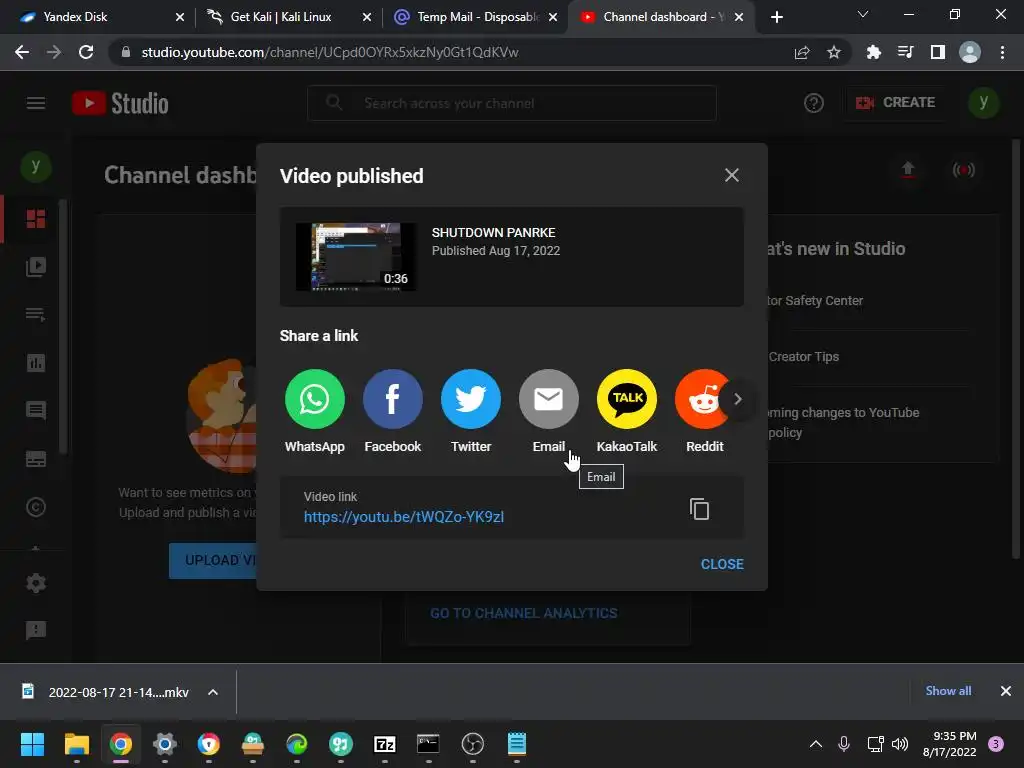
Task: Open Playlists section in the sidebar
Action: (x=36, y=315)
